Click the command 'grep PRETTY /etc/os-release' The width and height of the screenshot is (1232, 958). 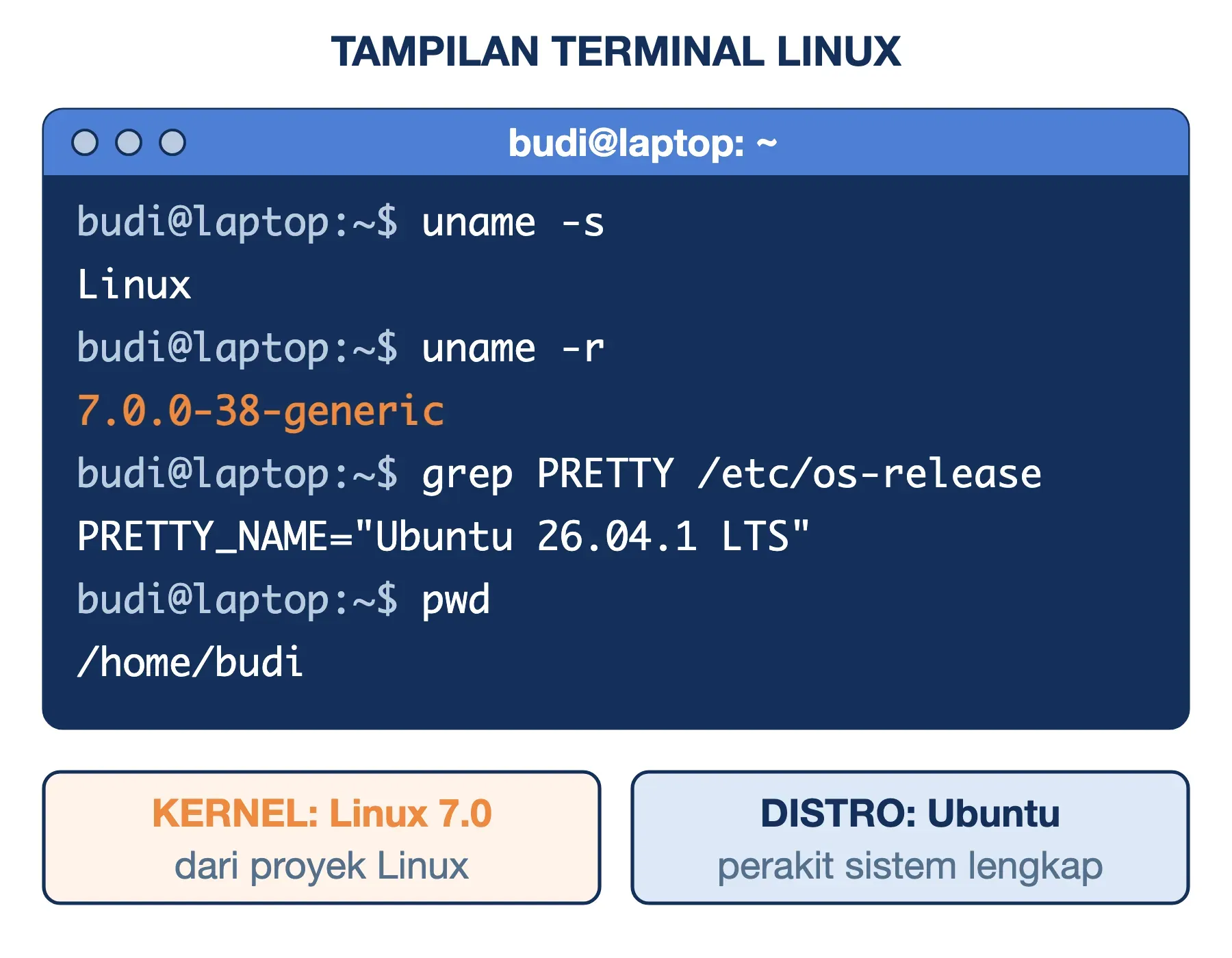(x=732, y=474)
